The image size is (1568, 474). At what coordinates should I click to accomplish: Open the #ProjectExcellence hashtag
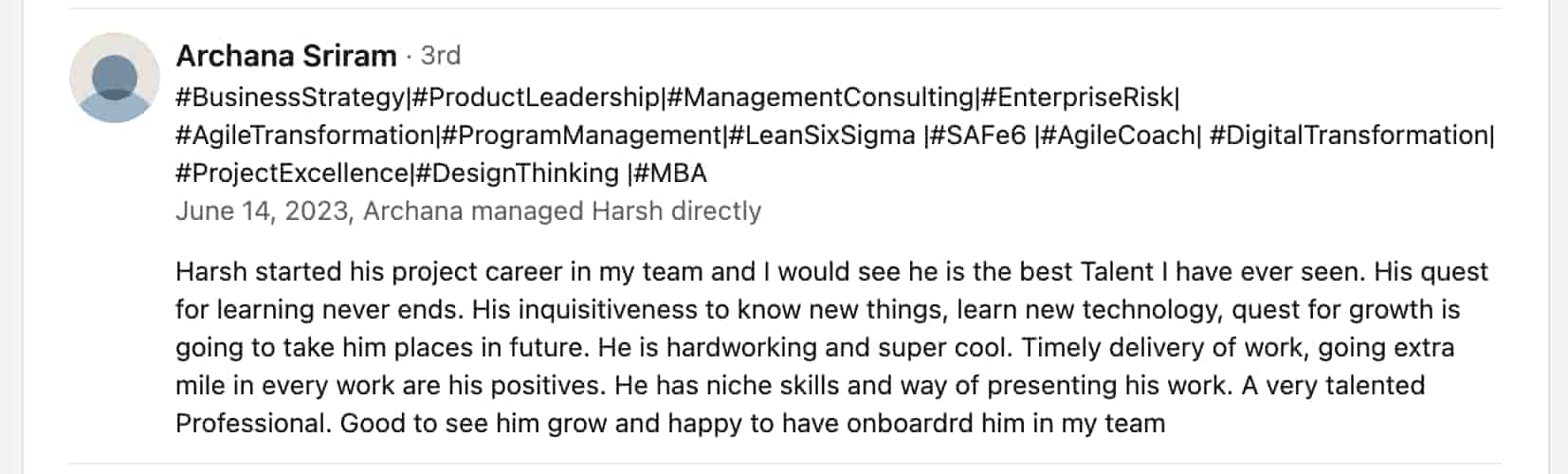[292, 173]
